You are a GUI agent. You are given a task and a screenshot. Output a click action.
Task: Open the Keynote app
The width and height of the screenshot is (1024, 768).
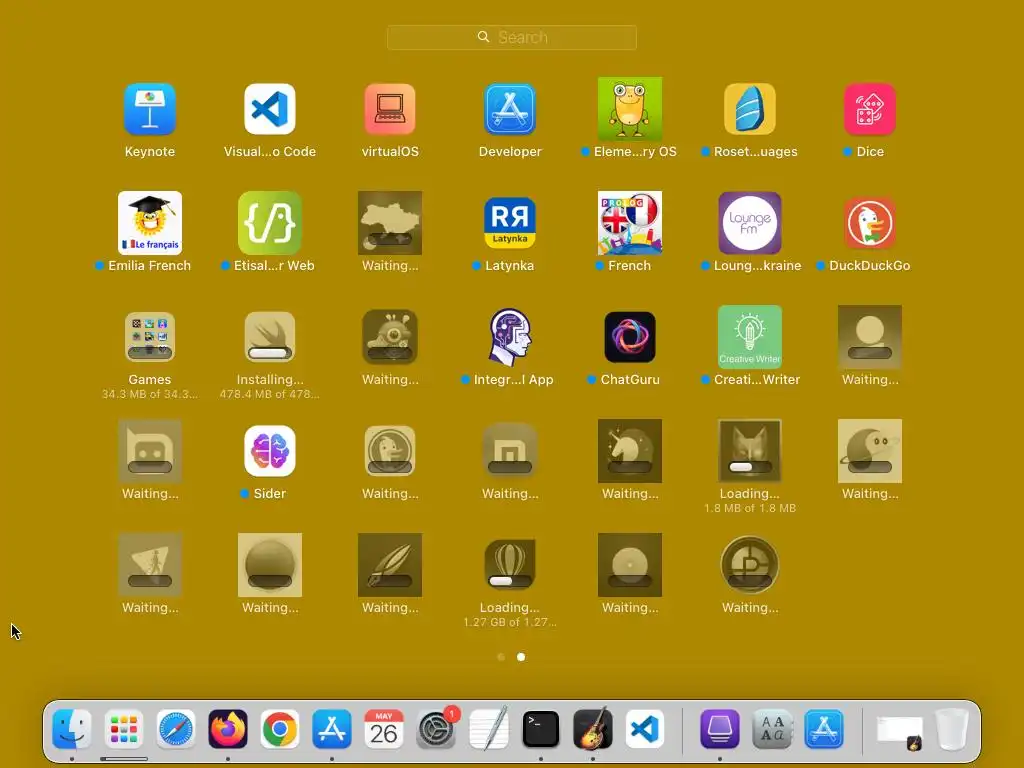(x=150, y=109)
